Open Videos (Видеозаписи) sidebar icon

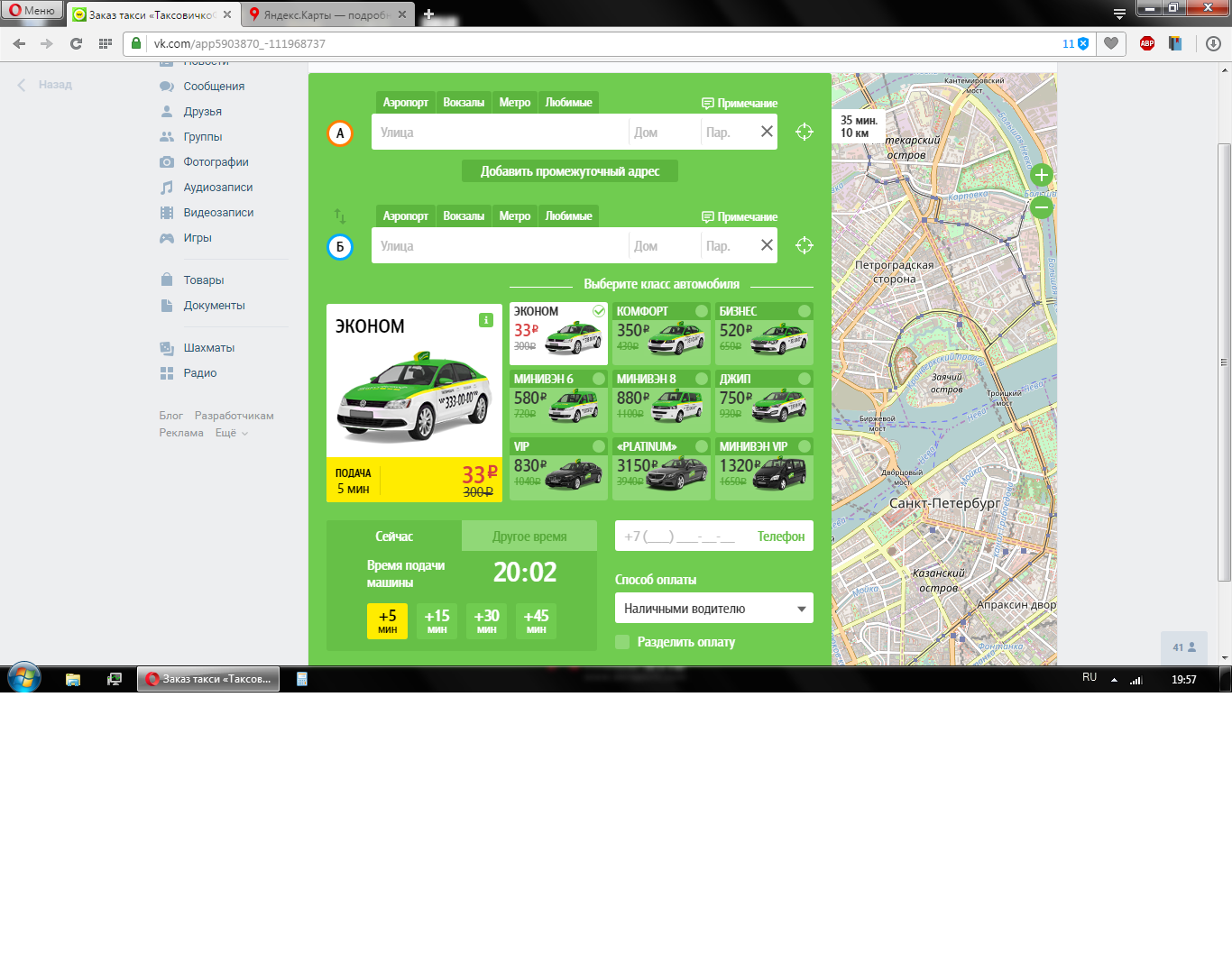[167, 213]
